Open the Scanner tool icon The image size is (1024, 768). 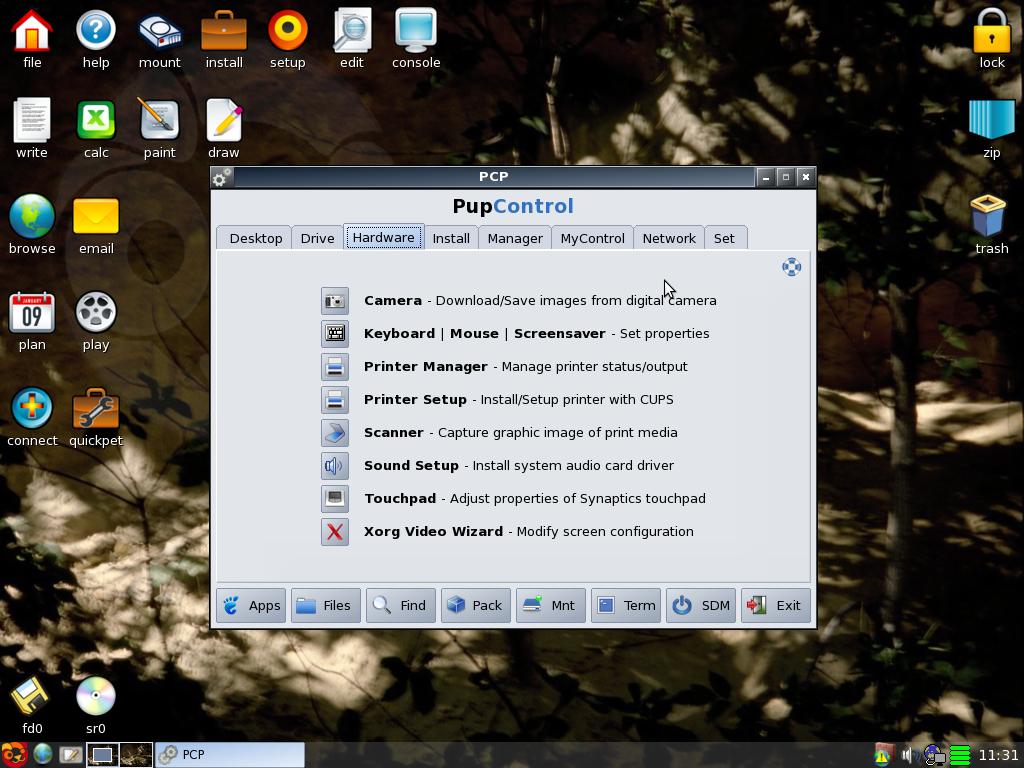(334, 432)
